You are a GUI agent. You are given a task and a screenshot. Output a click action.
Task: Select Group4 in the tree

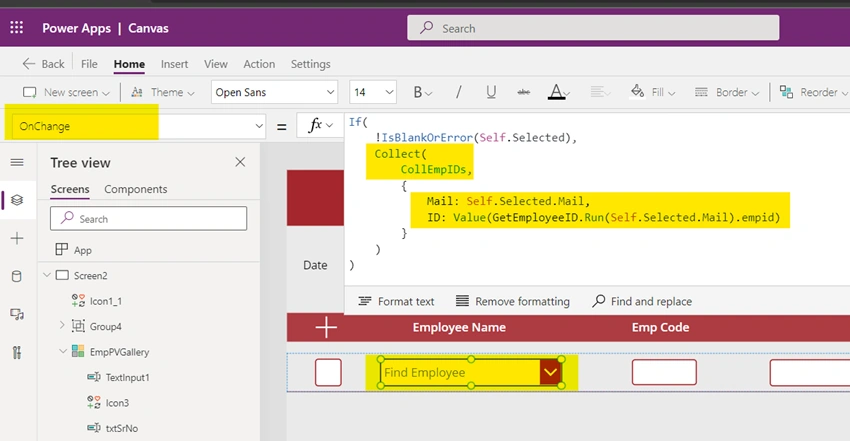106,327
